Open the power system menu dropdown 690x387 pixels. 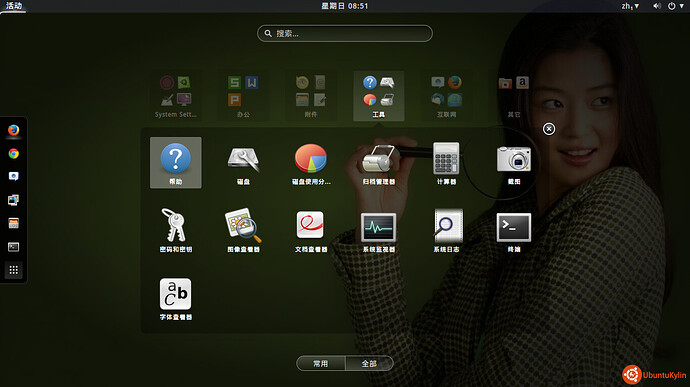click(x=676, y=6)
